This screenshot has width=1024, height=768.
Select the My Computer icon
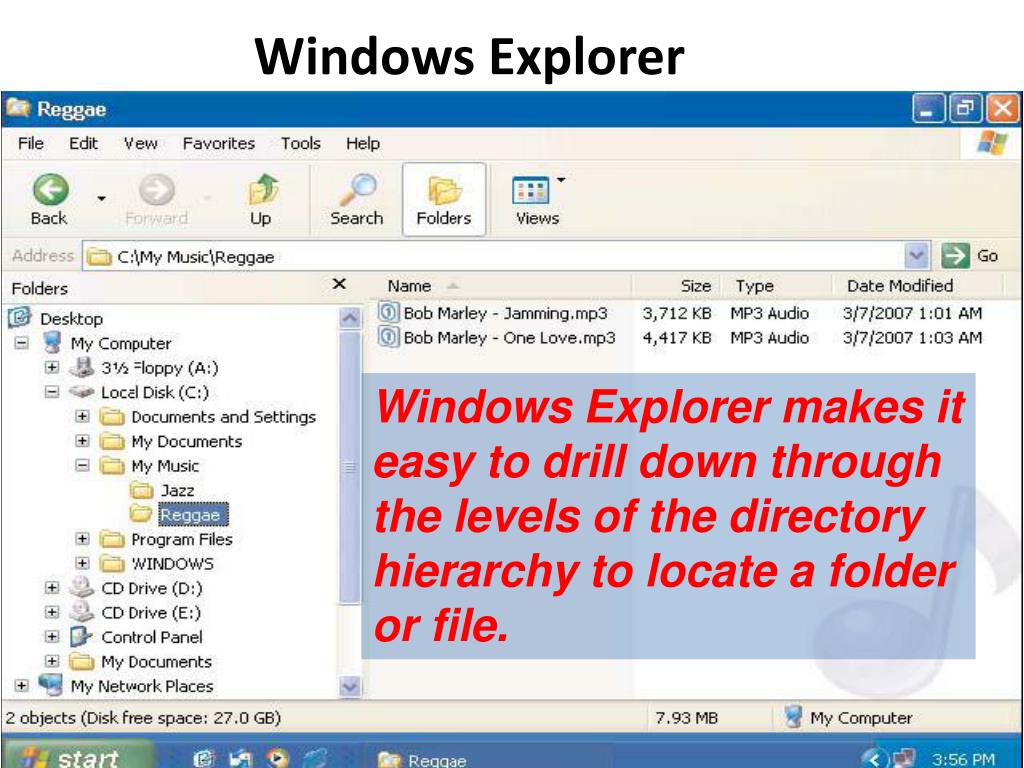[51, 342]
